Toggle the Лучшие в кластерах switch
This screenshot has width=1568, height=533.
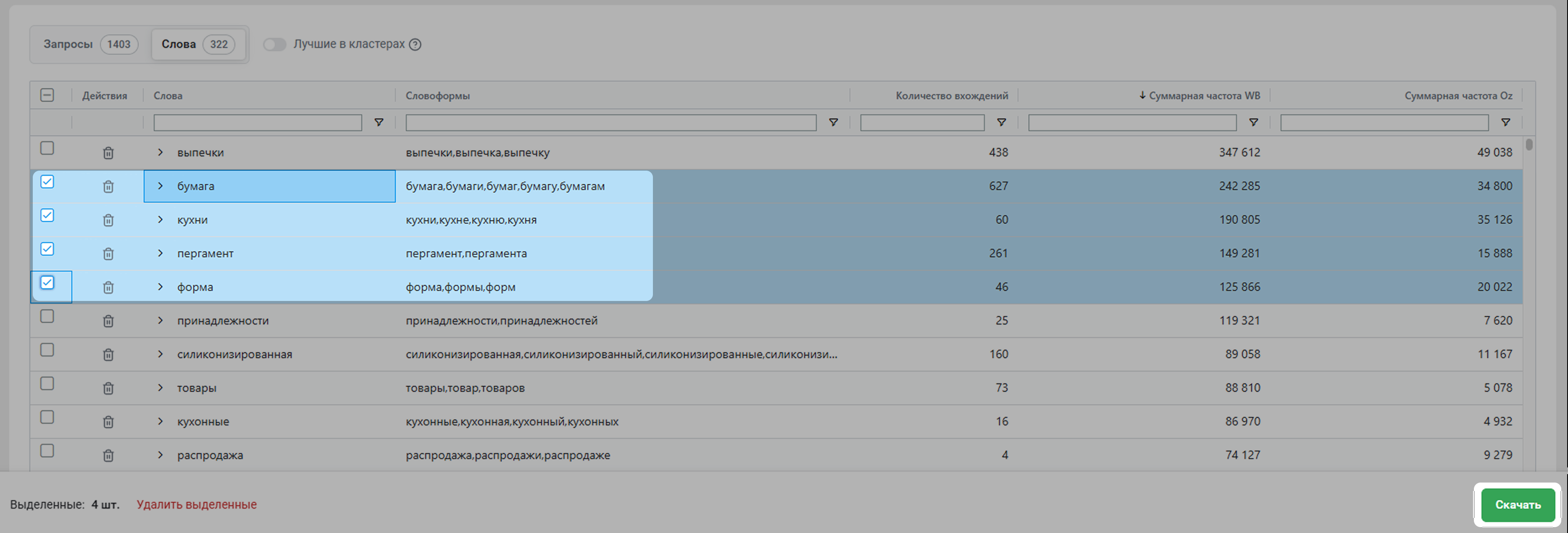click(274, 45)
